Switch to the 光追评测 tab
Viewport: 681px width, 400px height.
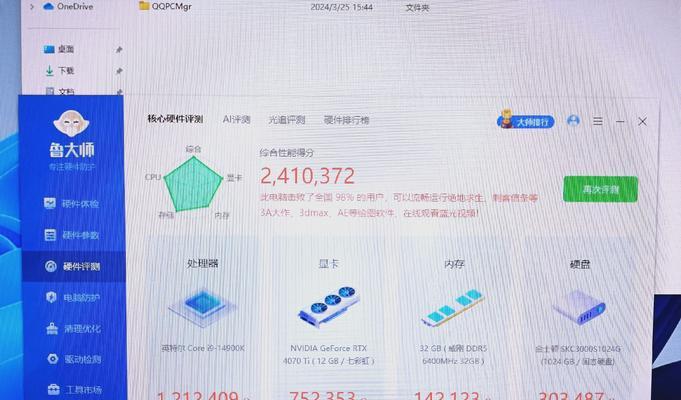coord(287,120)
